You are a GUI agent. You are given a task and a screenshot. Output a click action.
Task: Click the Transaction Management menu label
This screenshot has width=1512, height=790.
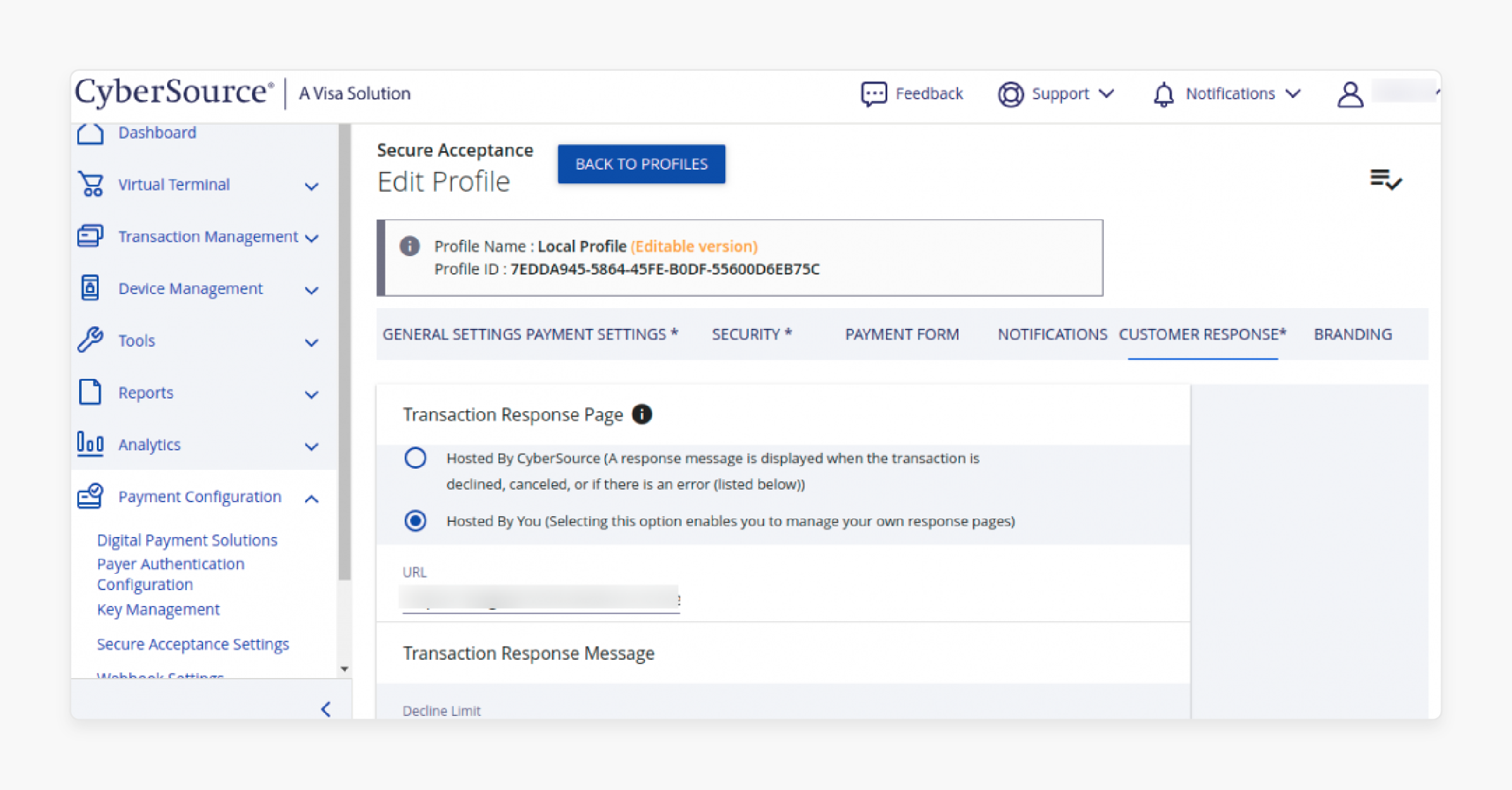[208, 237]
